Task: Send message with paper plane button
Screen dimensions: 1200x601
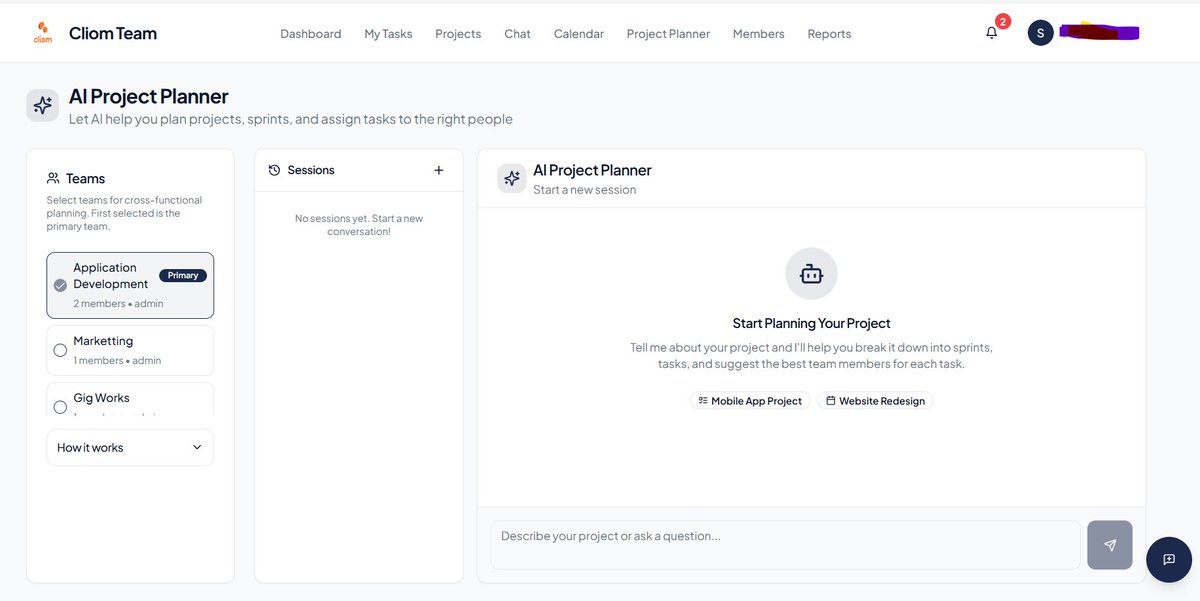Action: click(x=1109, y=545)
